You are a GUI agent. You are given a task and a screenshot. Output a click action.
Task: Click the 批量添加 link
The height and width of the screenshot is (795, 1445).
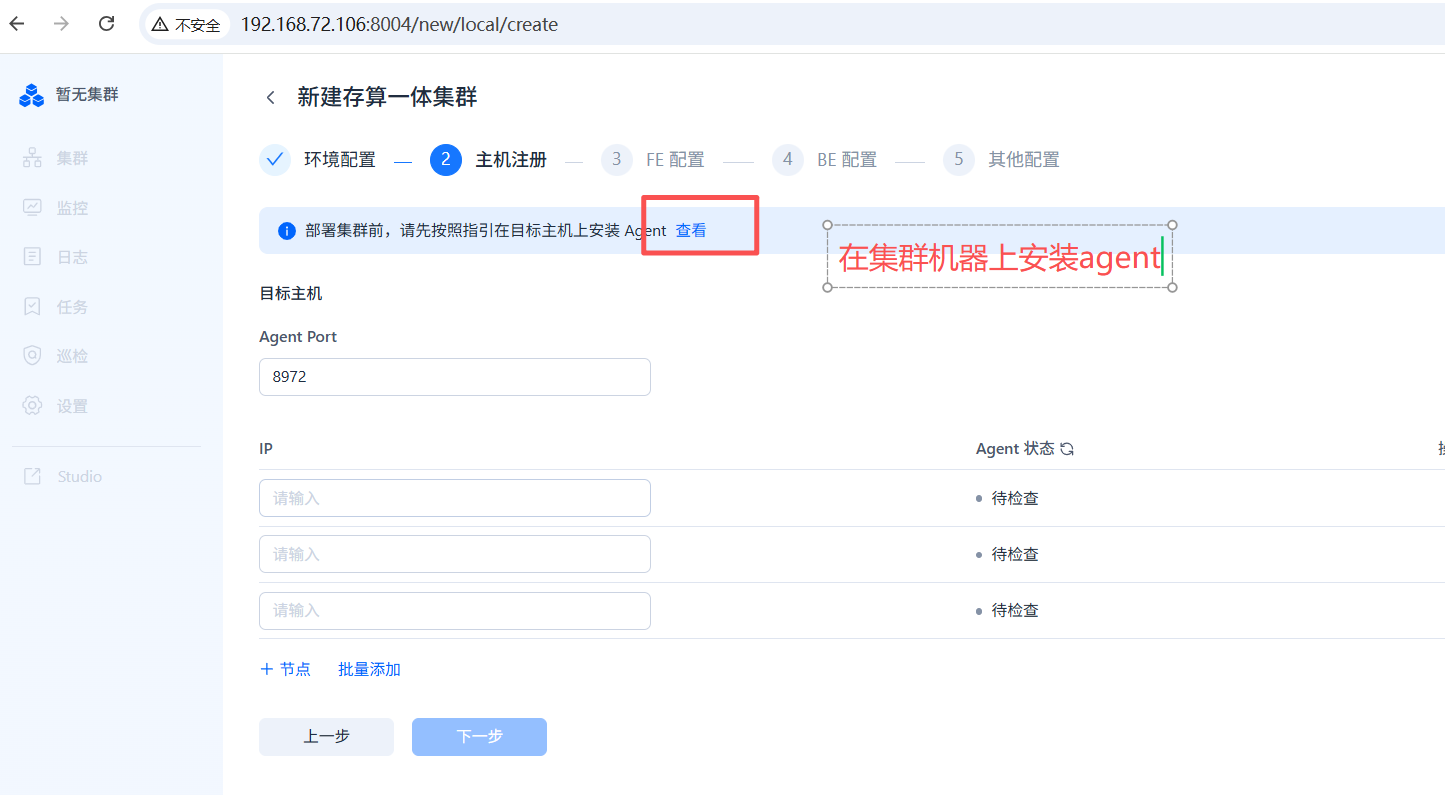tap(369, 669)
